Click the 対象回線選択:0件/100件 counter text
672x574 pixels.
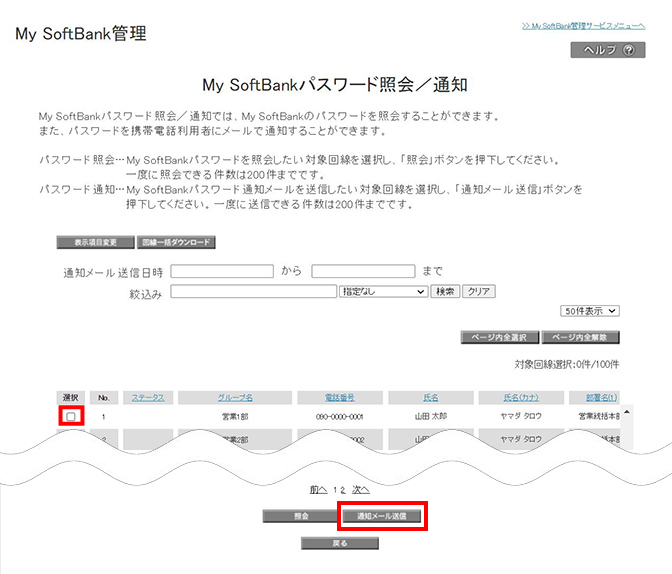[567, 364]
